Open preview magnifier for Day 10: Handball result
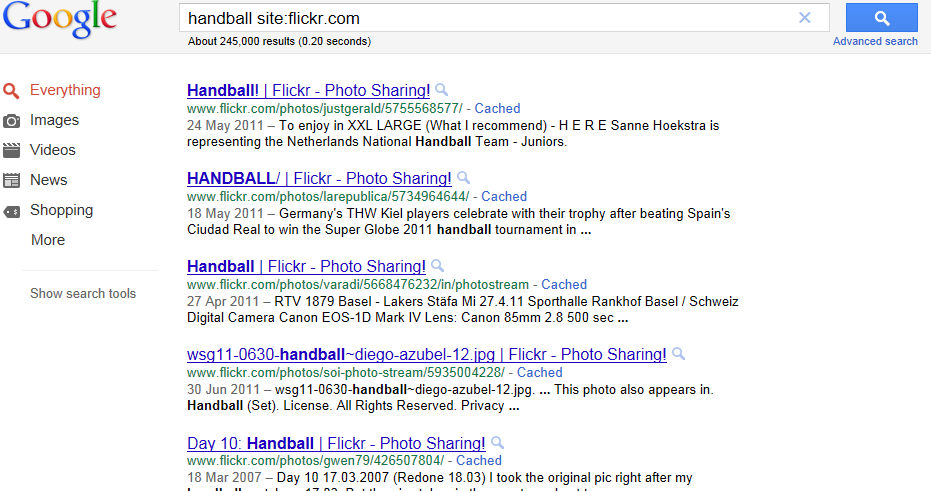This screenshot has height=491, width=931. [498, 442]
